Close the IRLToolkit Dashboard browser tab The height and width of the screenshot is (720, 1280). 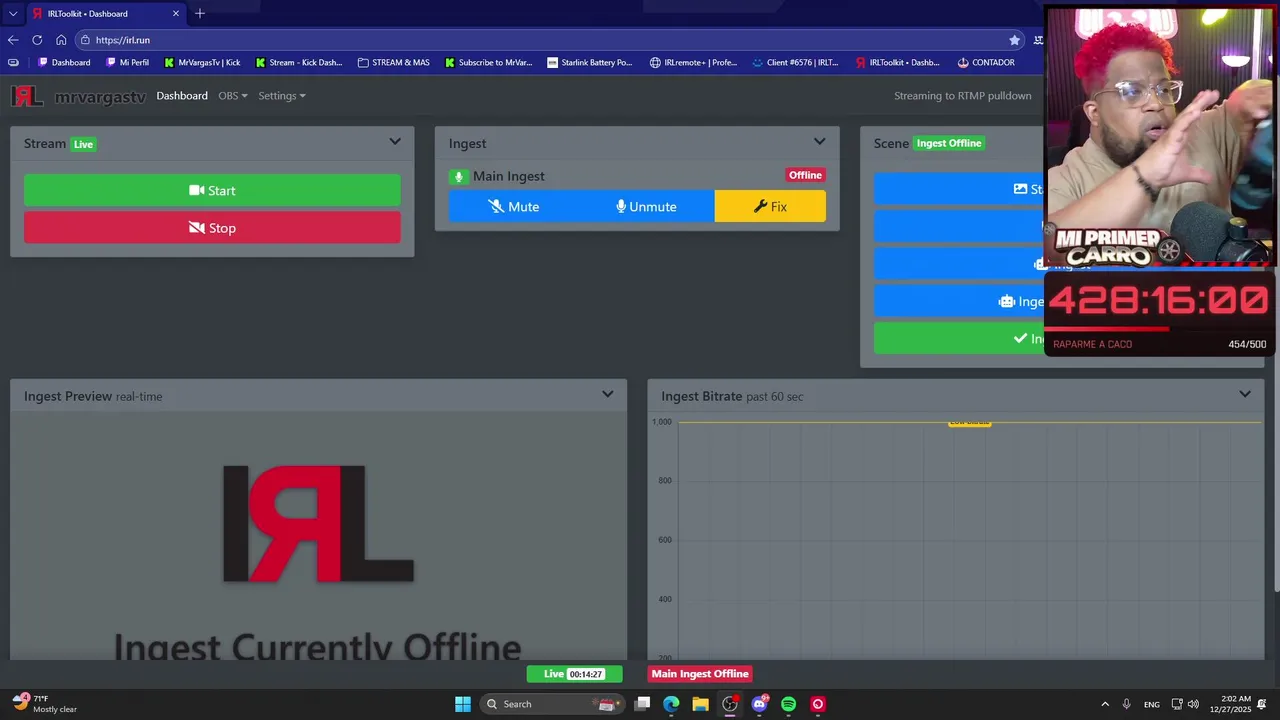(x=176, y=14)
